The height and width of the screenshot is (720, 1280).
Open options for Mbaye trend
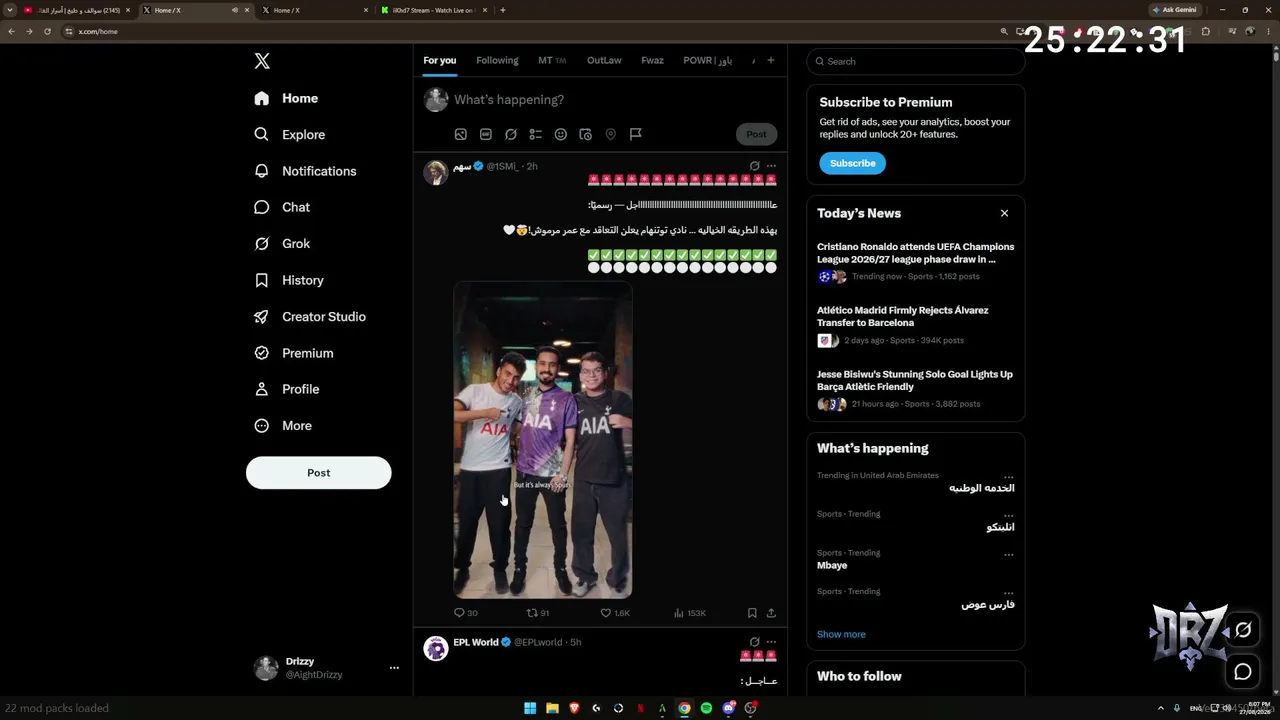[1008, 553]
